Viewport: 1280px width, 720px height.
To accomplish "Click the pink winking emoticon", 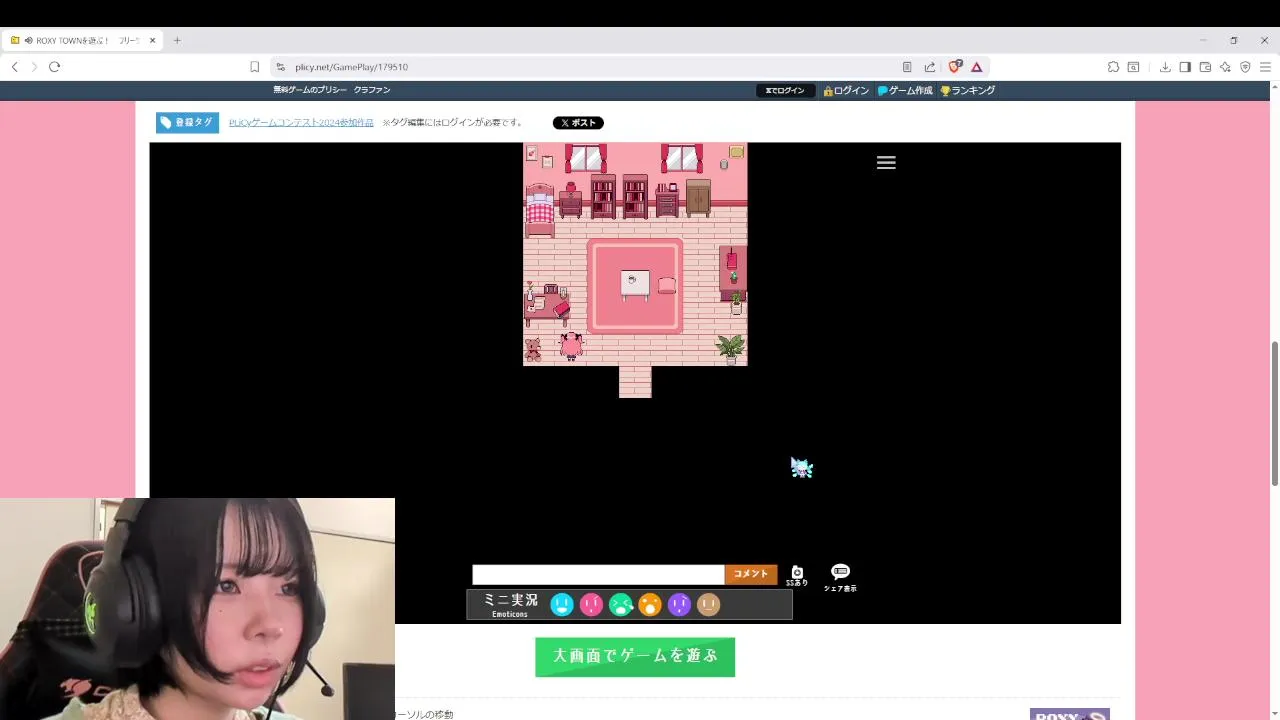I will tap(591, 604).
